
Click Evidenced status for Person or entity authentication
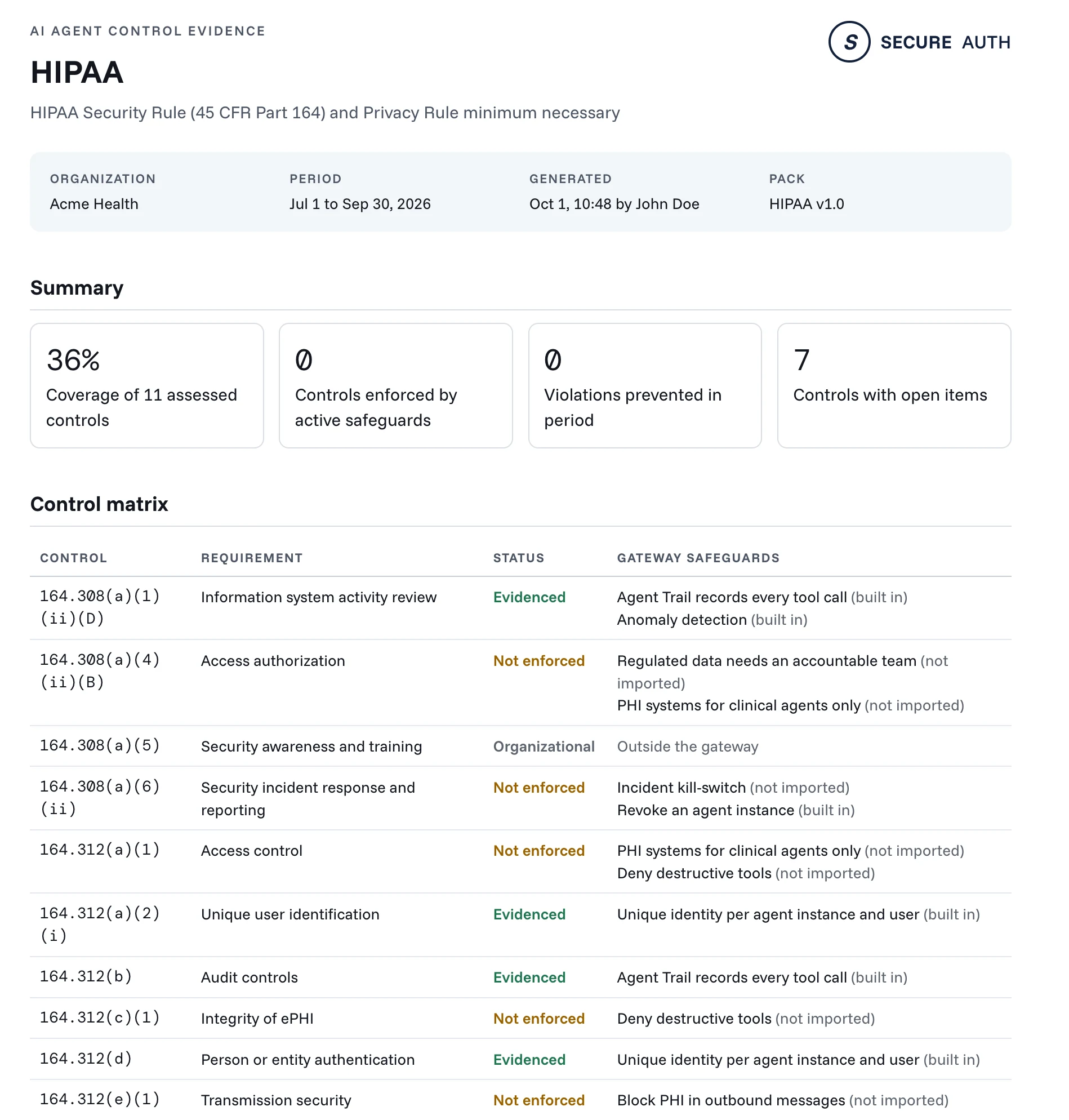[529, 1060]
